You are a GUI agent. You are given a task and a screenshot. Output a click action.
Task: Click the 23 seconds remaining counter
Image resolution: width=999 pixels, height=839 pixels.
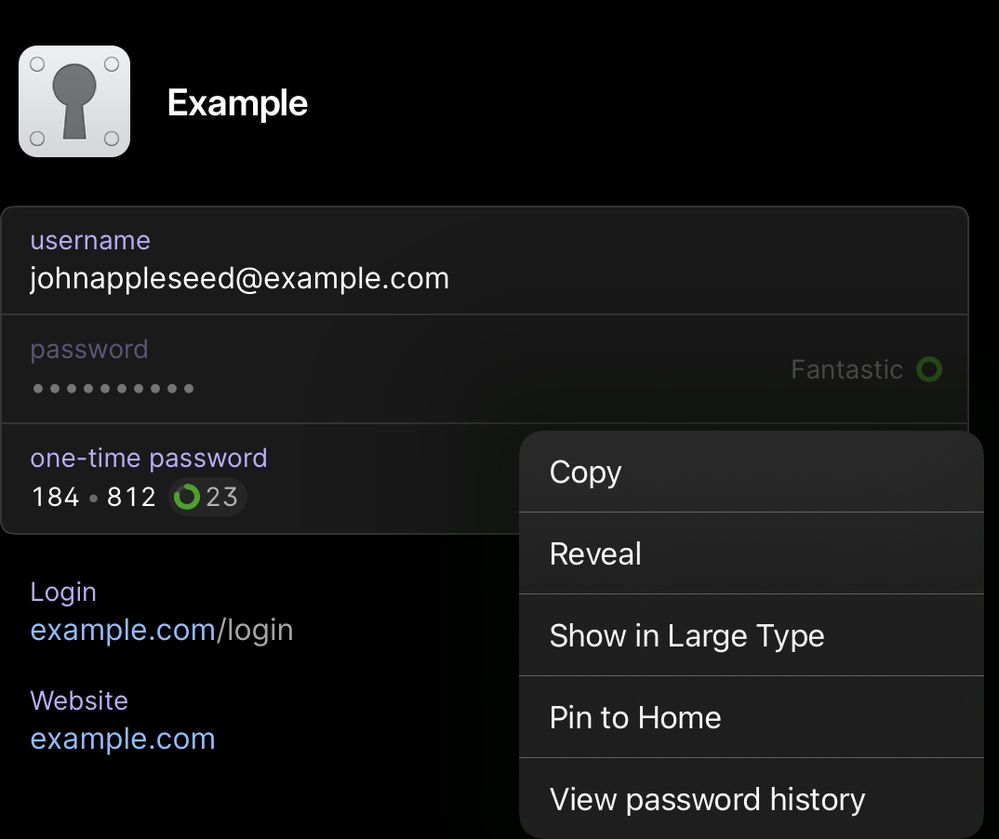(x=222, y=497)
